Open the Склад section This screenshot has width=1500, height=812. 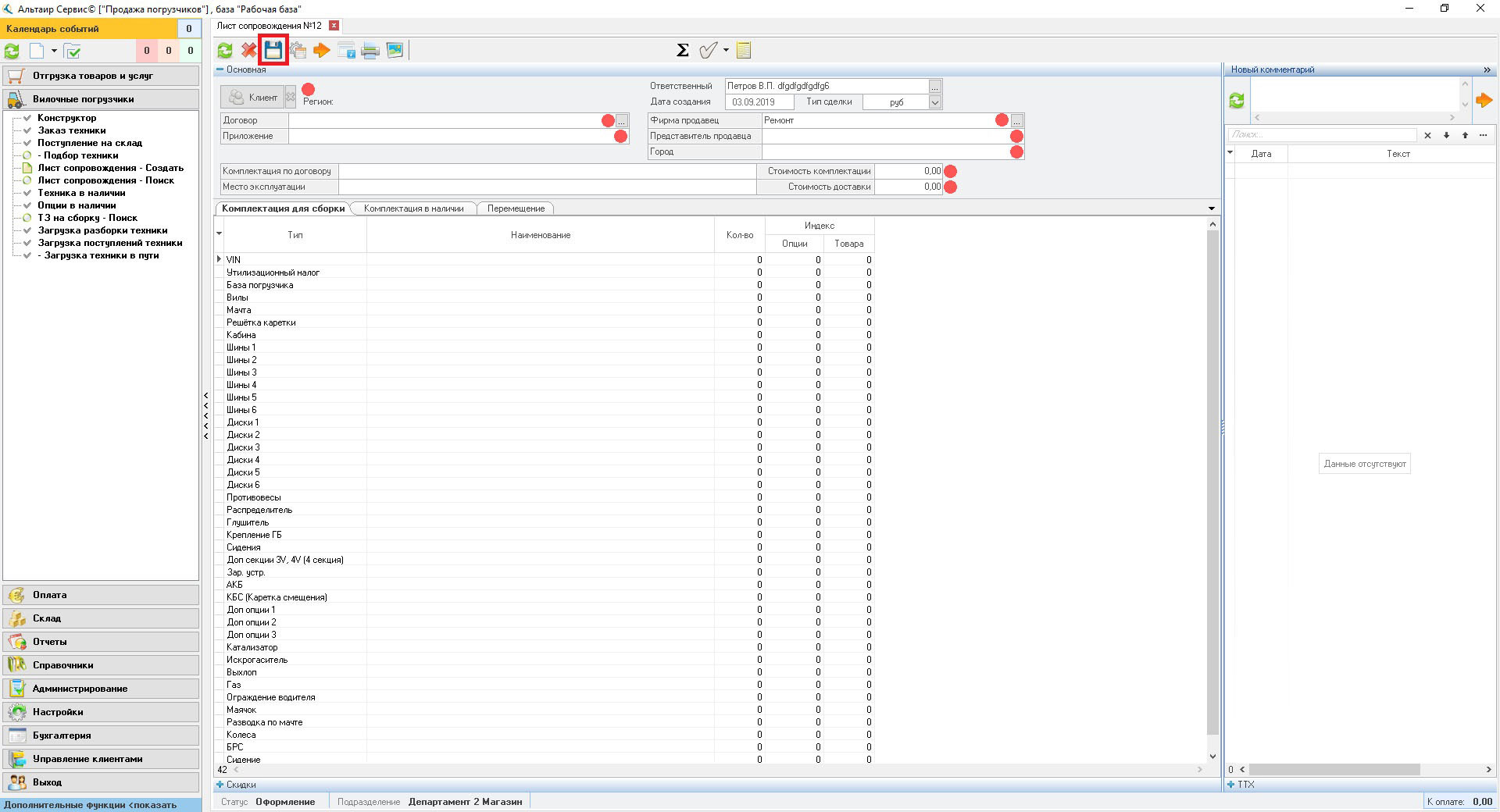tap(101, 618)
